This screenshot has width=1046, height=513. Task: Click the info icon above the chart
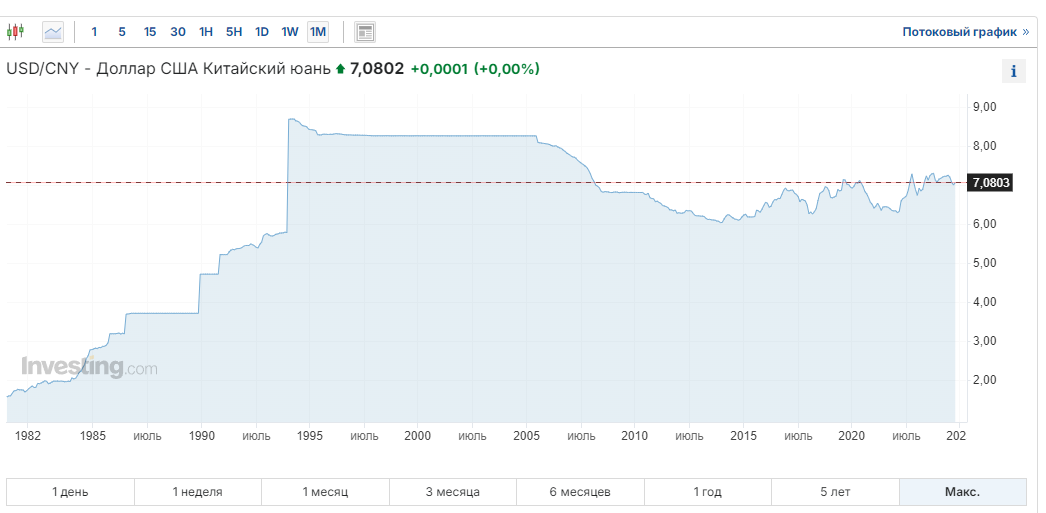pyautogui.click(x=1014, y=71)
